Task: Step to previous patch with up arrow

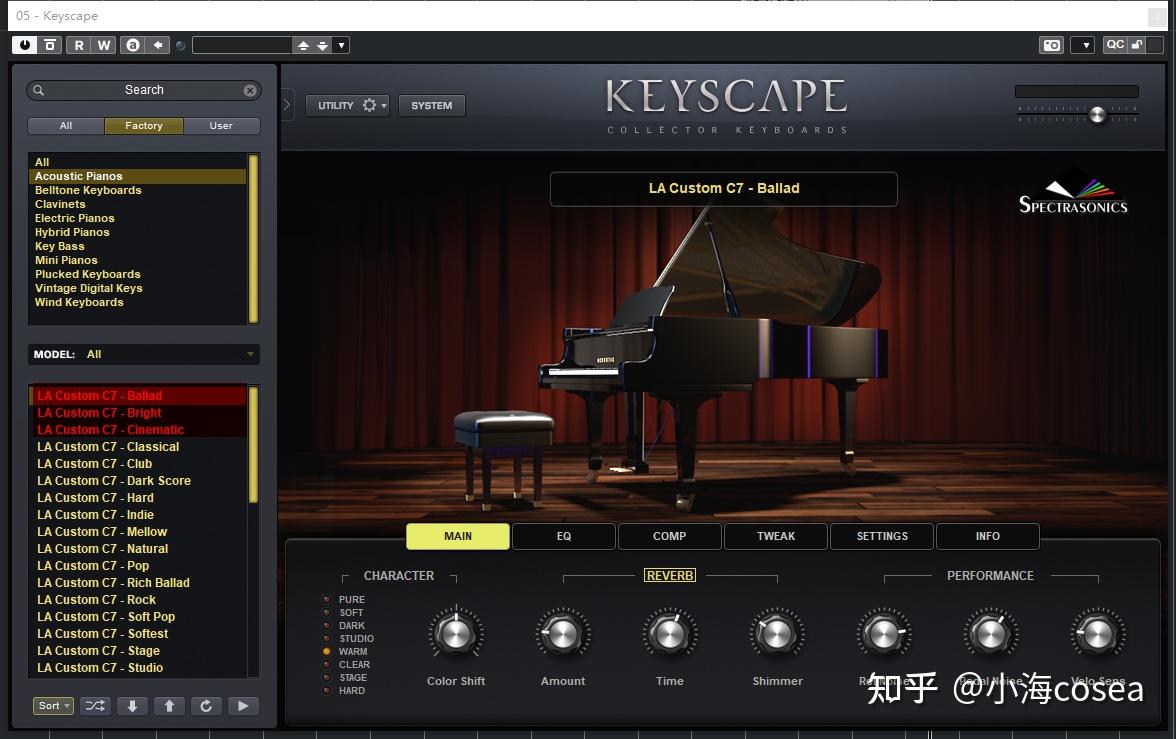Action: coord(170,706)
